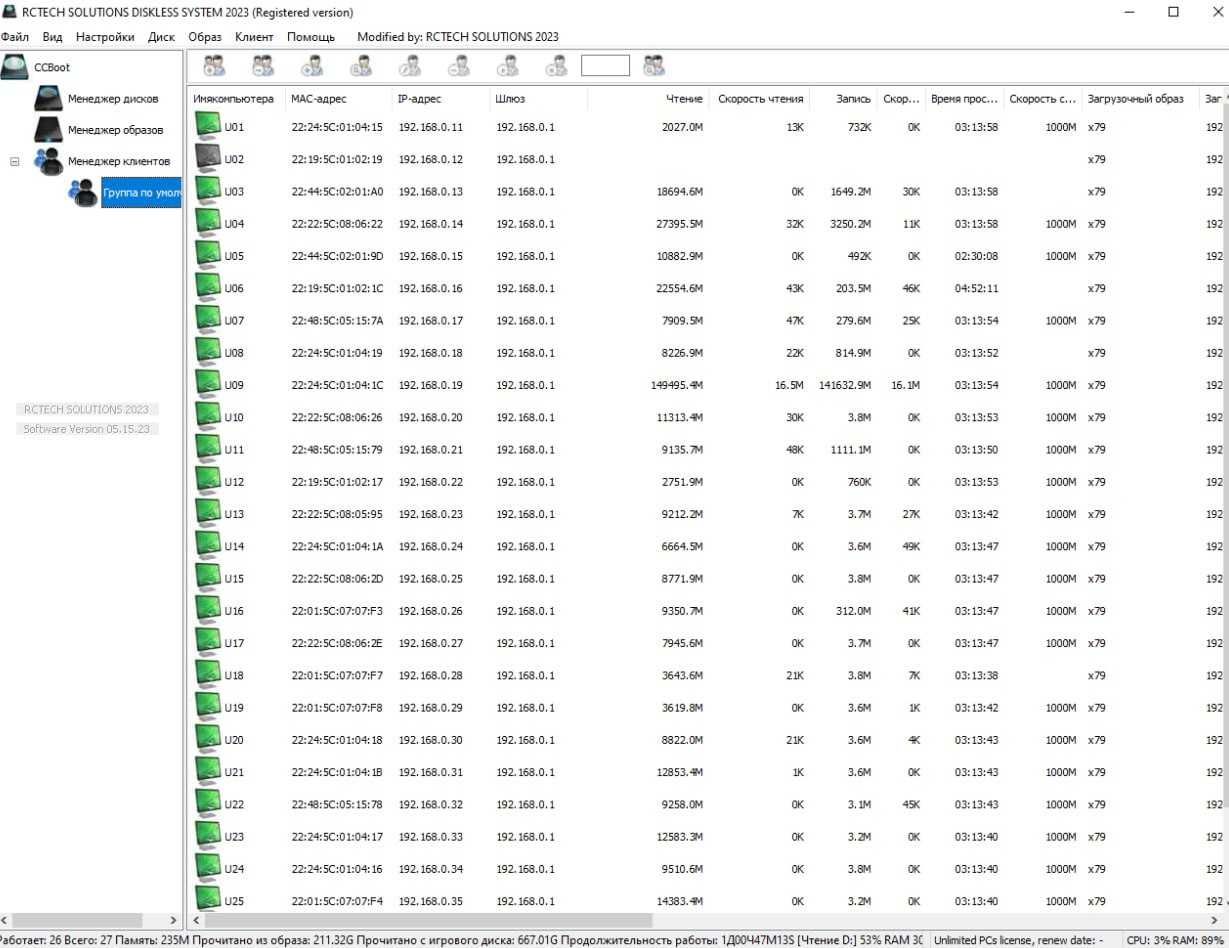Viewport: 1229px width, 948px height.
Task: Click MAC address 22:01:5C:07:07:F3
Action: click(x=337, y=611)
